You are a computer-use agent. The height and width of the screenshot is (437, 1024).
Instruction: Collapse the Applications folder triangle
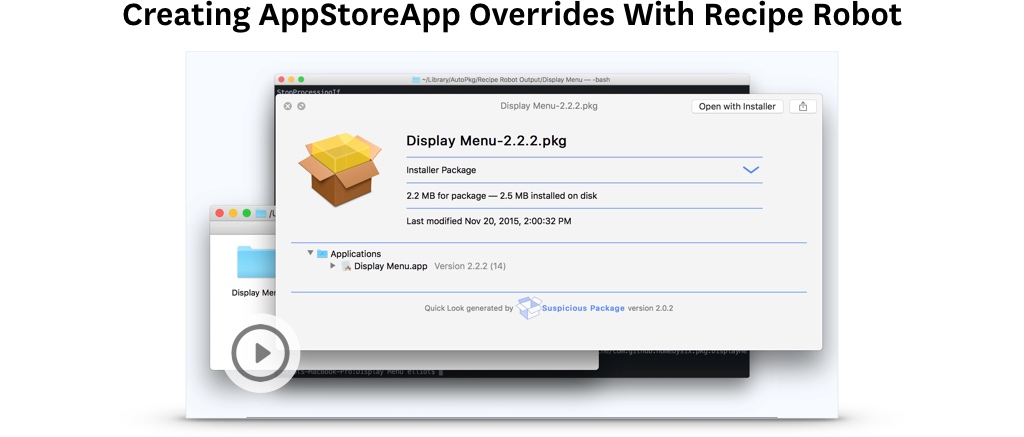pos(310,253)
